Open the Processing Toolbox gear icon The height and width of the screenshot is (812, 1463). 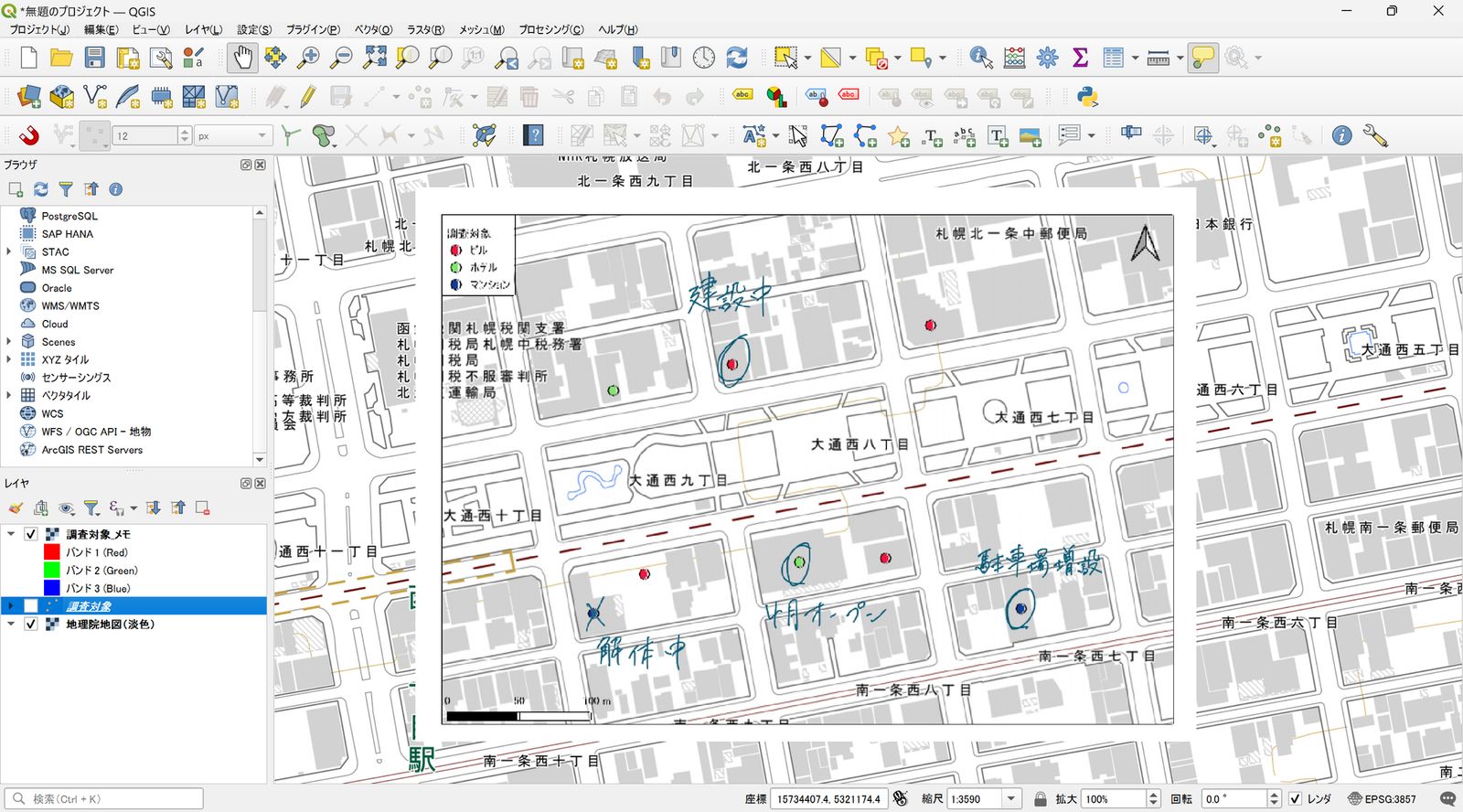[1047, 59]
